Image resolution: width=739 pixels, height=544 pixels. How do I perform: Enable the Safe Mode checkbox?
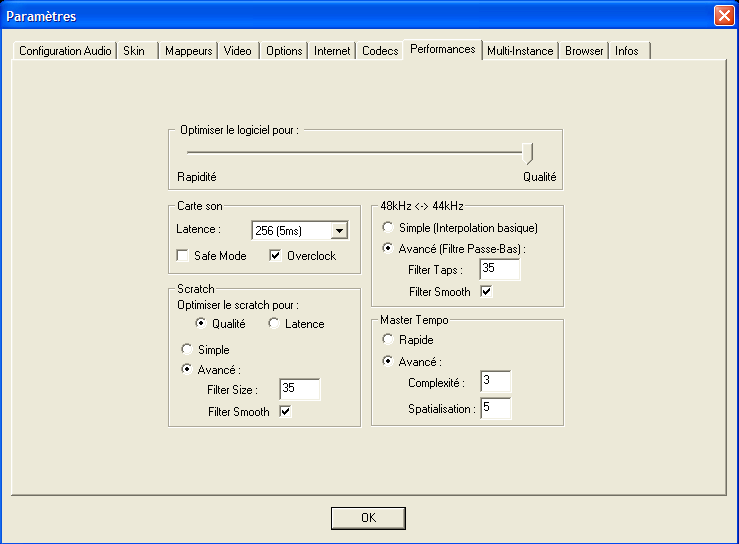pyautogui.click(x=183, y=256)
